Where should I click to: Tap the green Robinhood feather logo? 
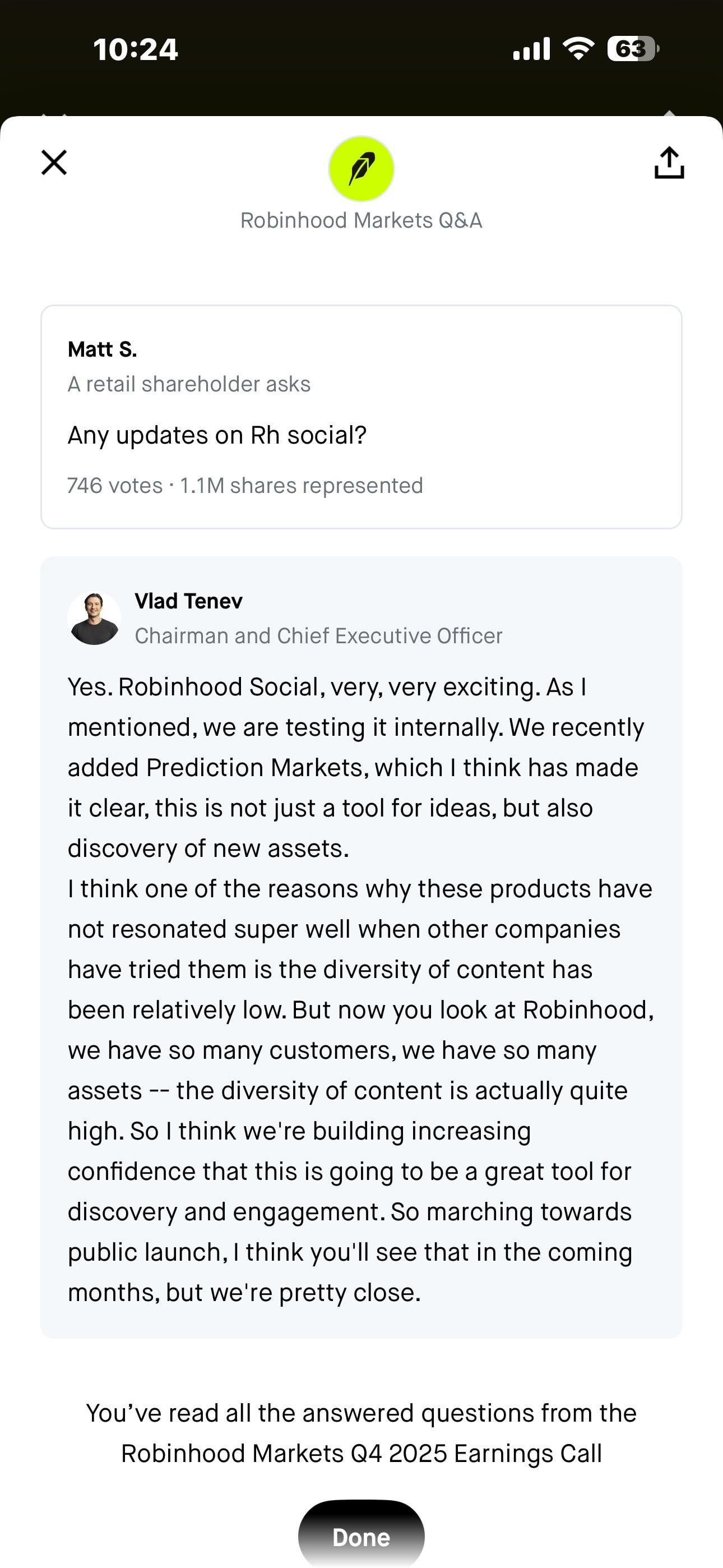point(361,169)
